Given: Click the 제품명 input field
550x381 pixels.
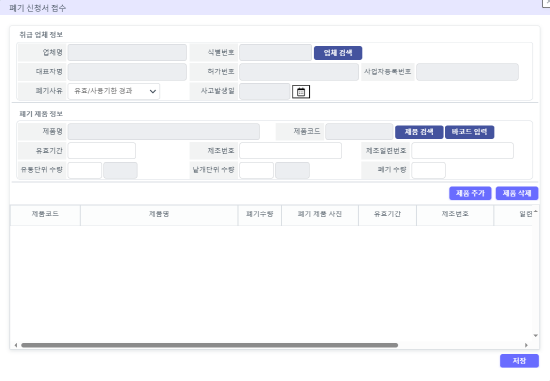Looking at the screenshot, I should coord(164,132).
